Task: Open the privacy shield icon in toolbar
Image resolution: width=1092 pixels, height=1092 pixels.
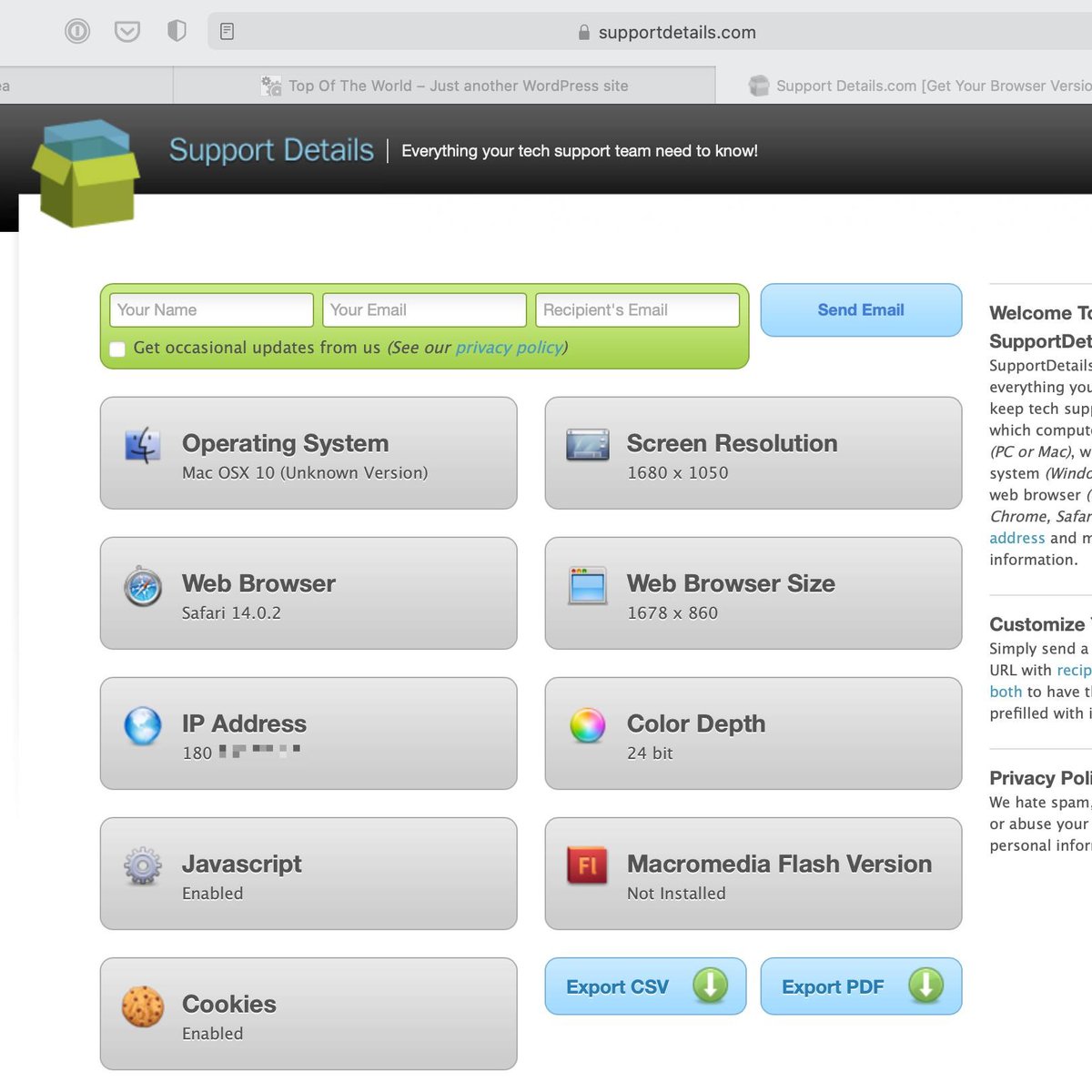Action: 177,32
